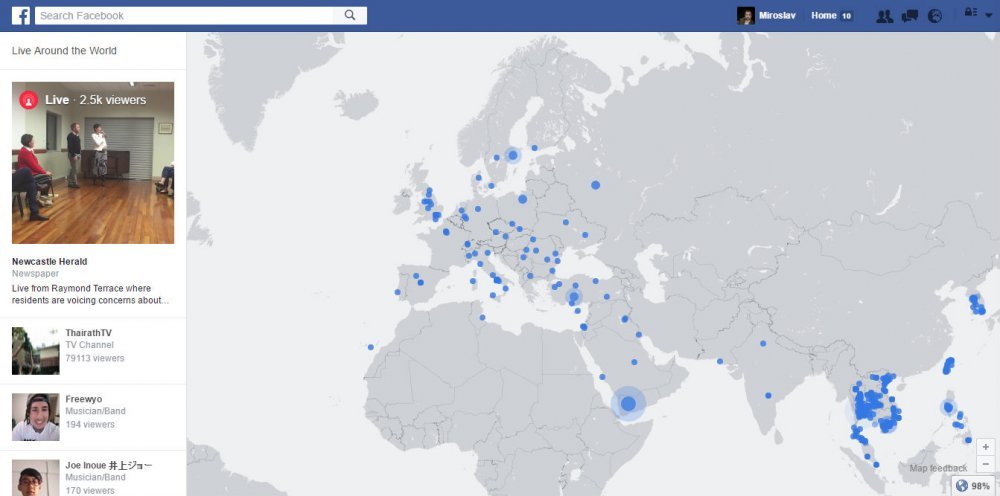This screenshot has width=1000, height=496.
Task: Click the 'Live from Raymond Terrace' description
Action: coord(91,295)
